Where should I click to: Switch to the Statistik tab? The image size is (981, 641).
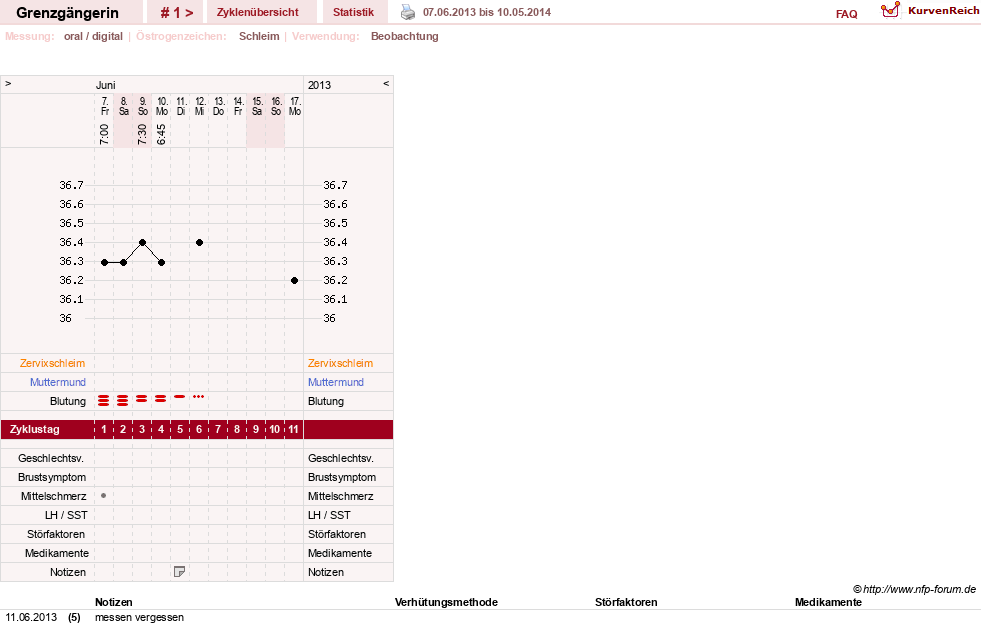click(353, 13)
